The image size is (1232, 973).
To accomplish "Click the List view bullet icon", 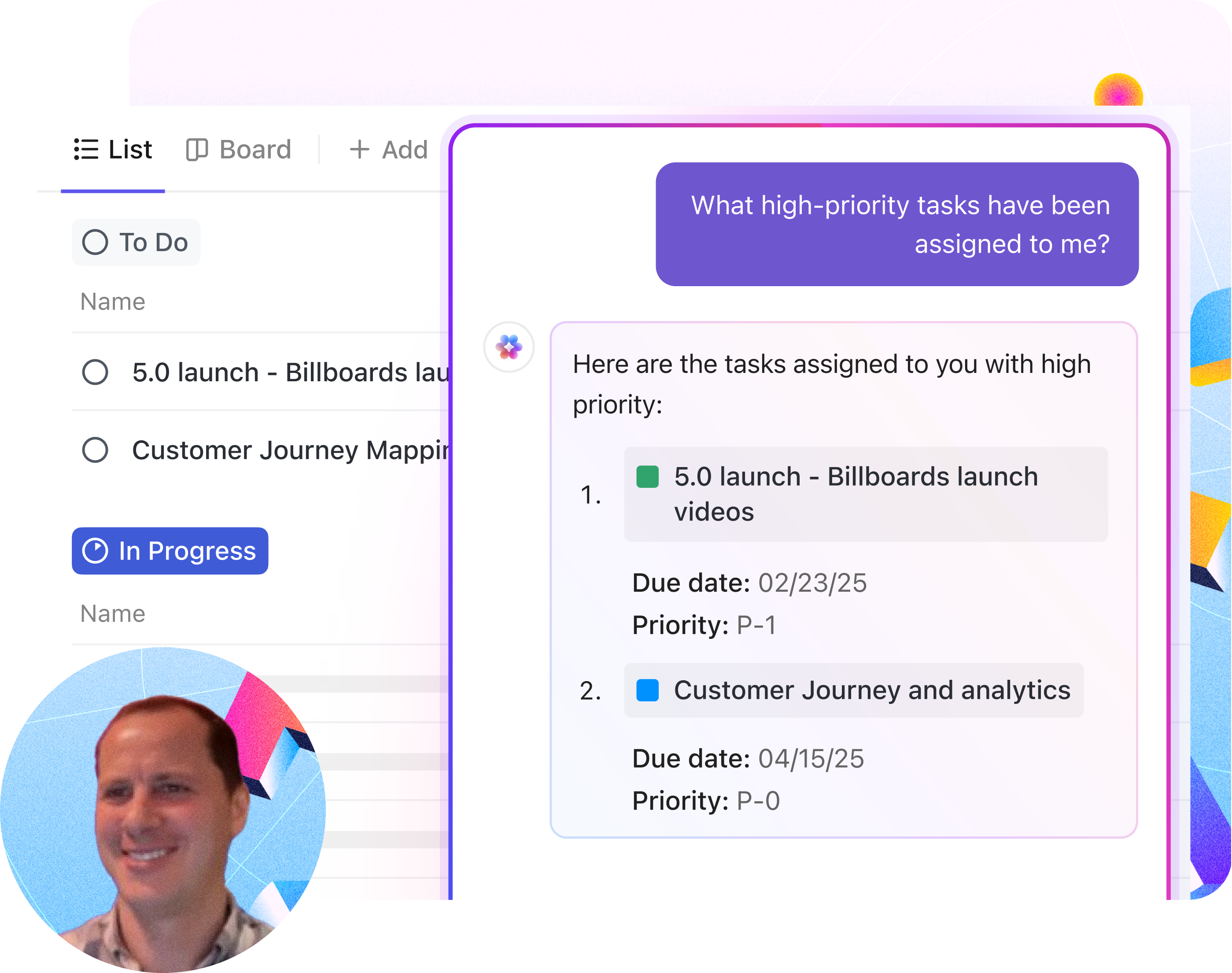I will click(86, 149).
